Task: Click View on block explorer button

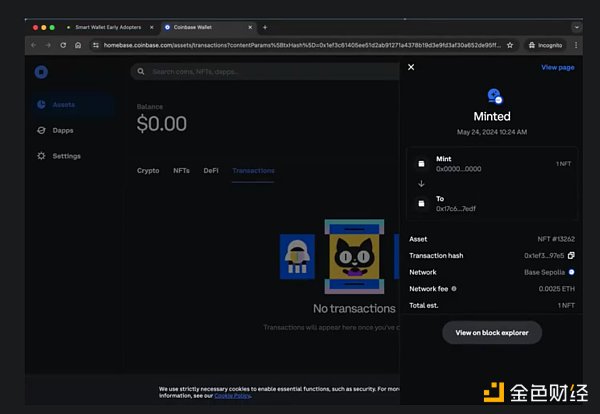Action: 492,332
